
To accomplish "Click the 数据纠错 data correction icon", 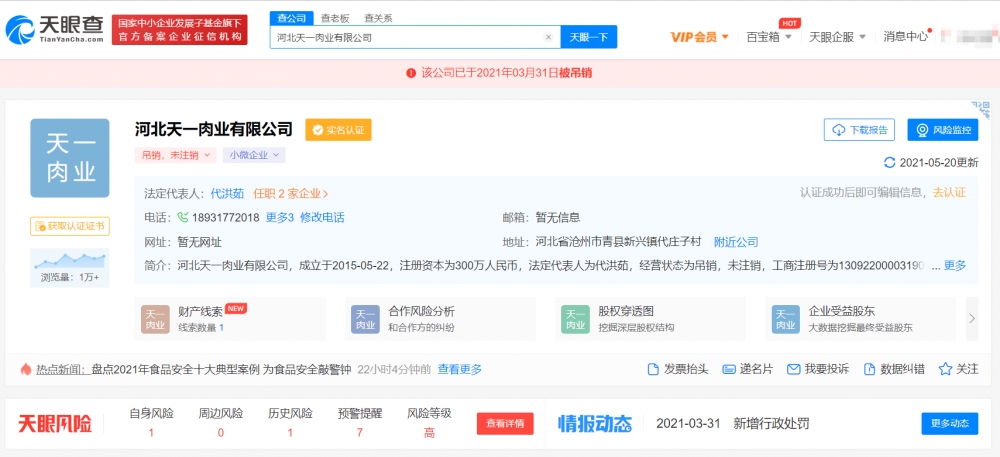I will (869, 369).
